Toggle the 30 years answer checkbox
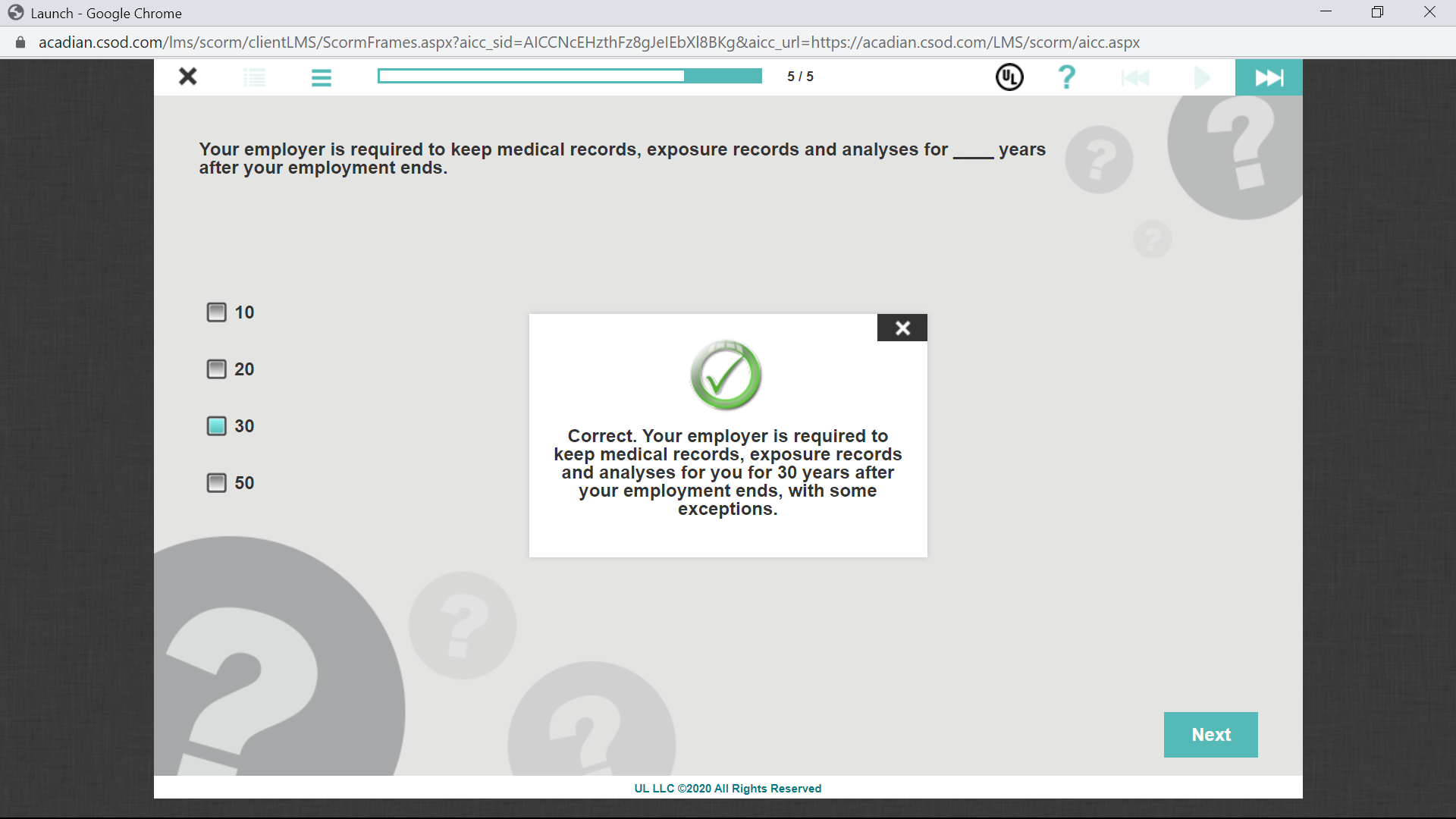The image size is (1456, 819). [x=217, y=426]
